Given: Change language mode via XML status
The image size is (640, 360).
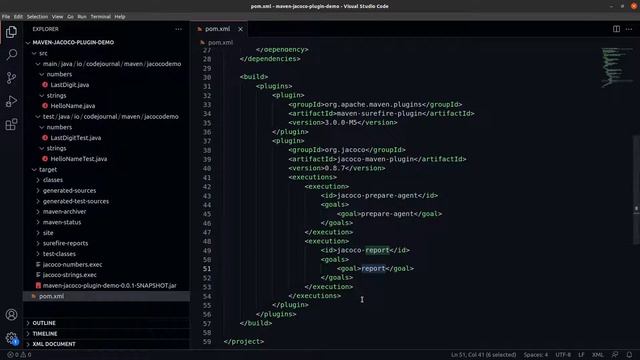Looking at the screenshot, I should tap(598, 355).
